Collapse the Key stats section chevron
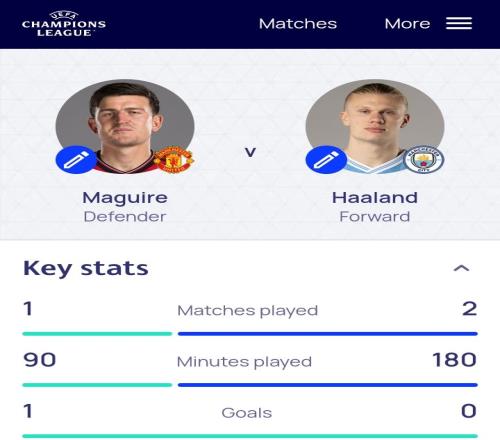 click(x=462, y=268)
